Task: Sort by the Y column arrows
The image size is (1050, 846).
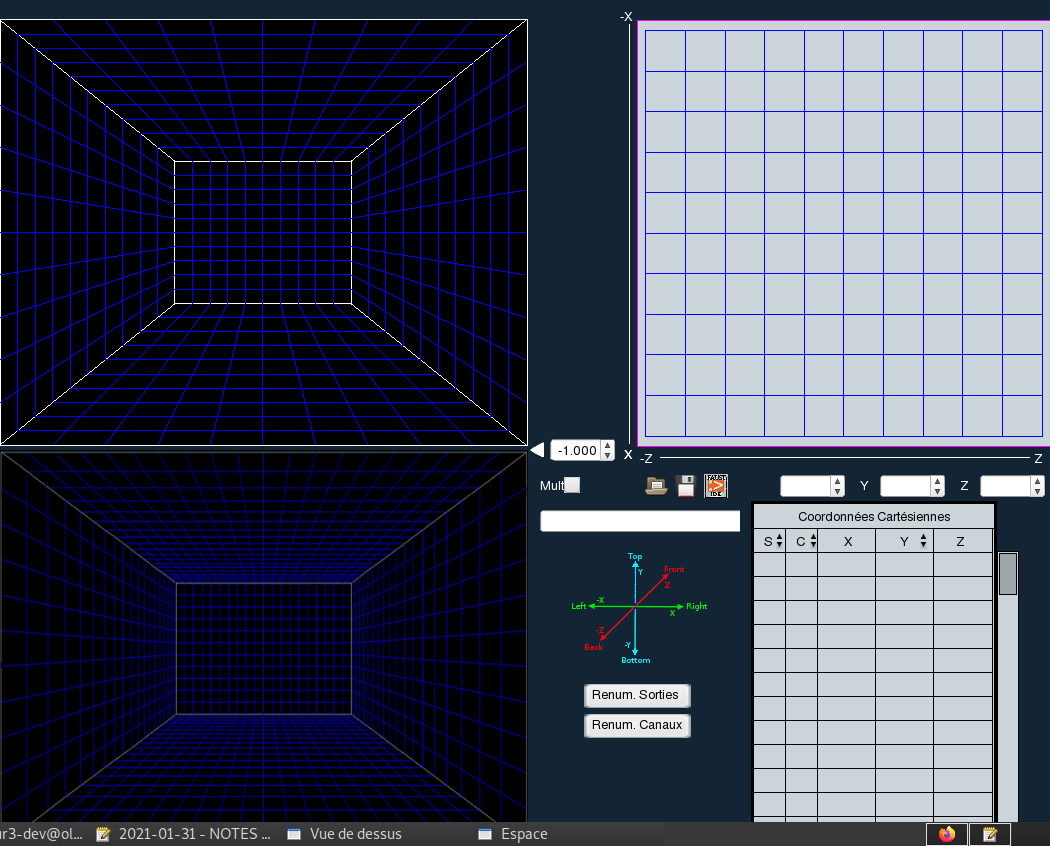Action: tap(923, 541)
